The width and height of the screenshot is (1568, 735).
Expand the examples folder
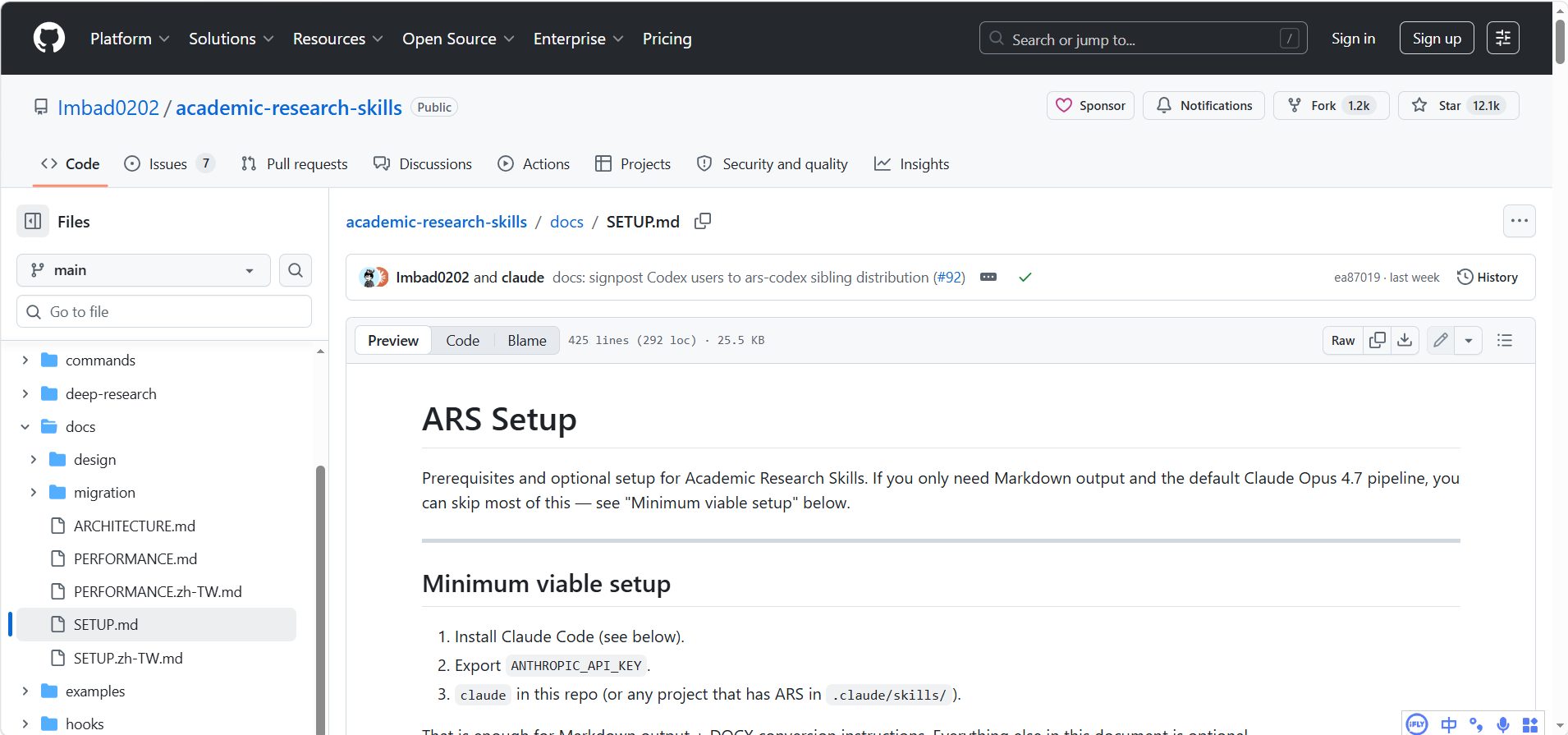[25, 691]
